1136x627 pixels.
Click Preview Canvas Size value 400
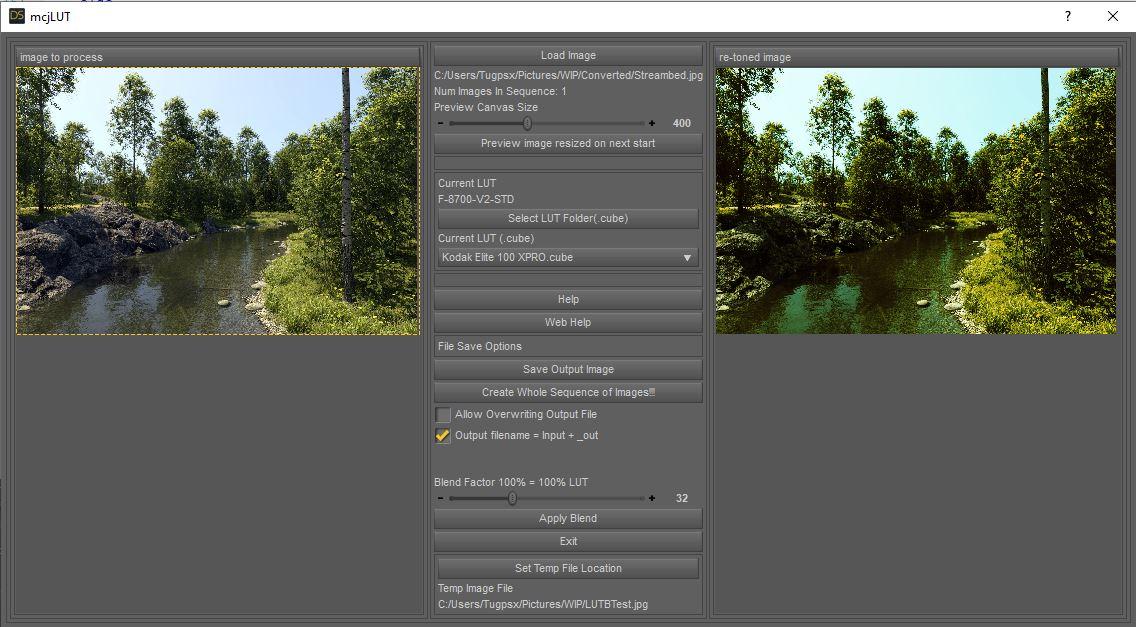coord(682,123)
